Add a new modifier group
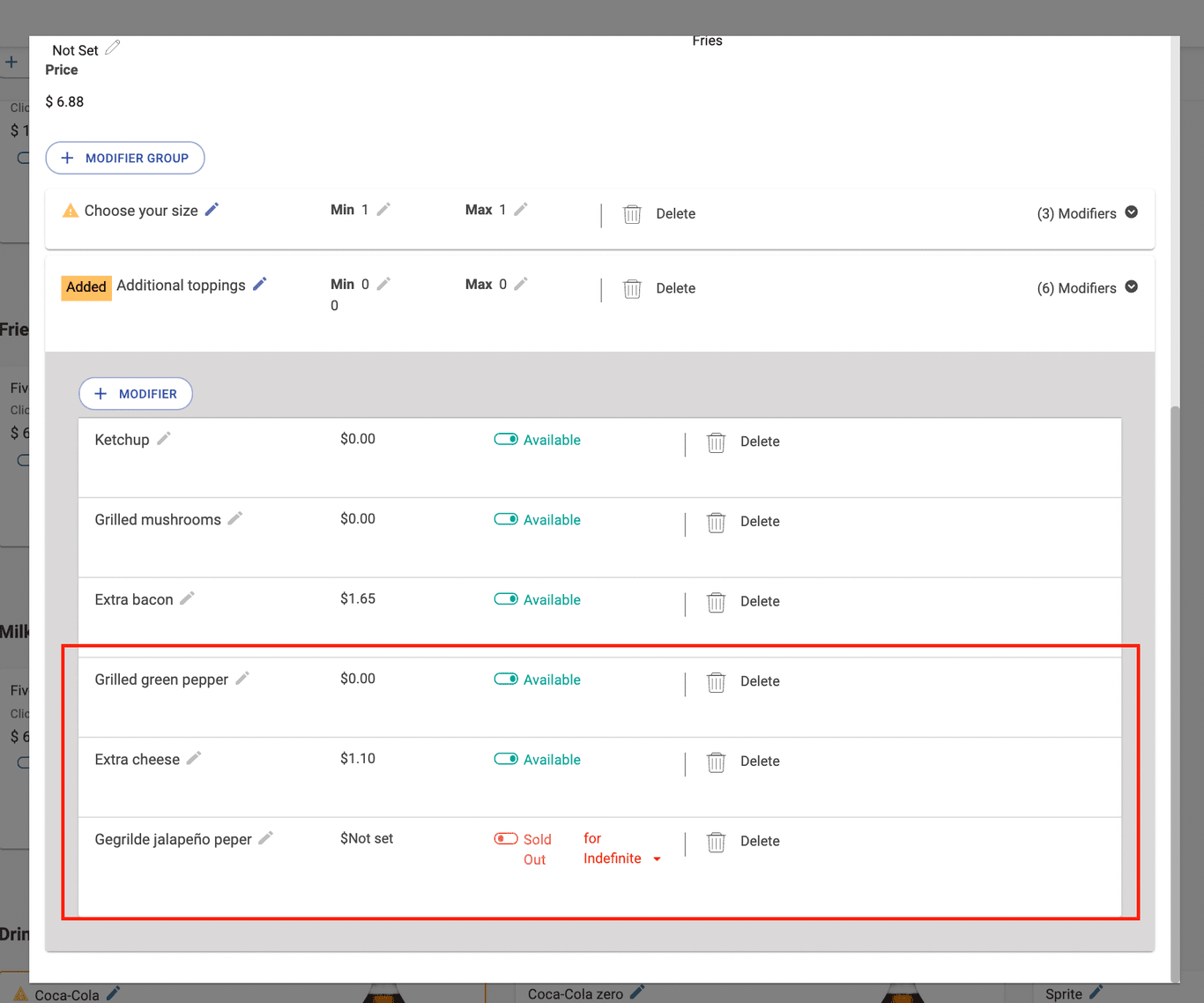This screenshot has width=1204, height=1003. [x=125, y=158]
